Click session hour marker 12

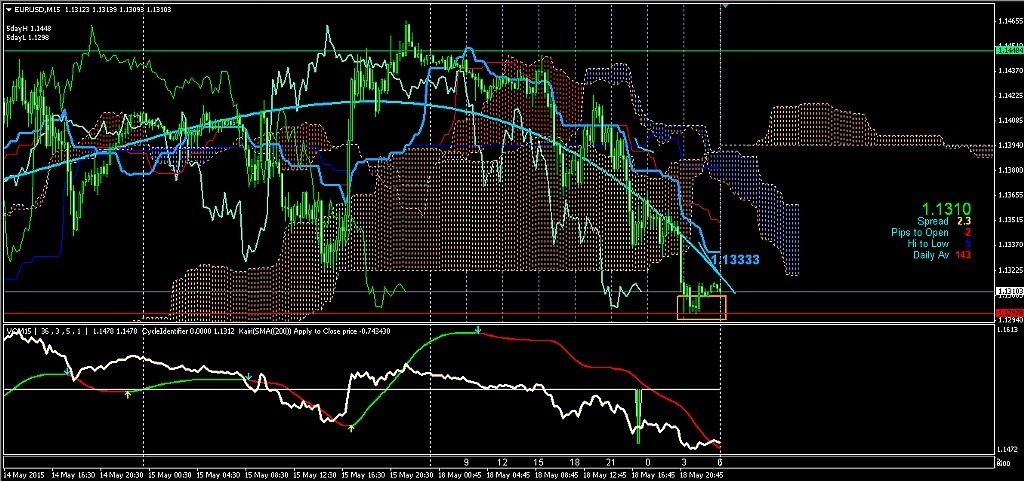point(503,461)
